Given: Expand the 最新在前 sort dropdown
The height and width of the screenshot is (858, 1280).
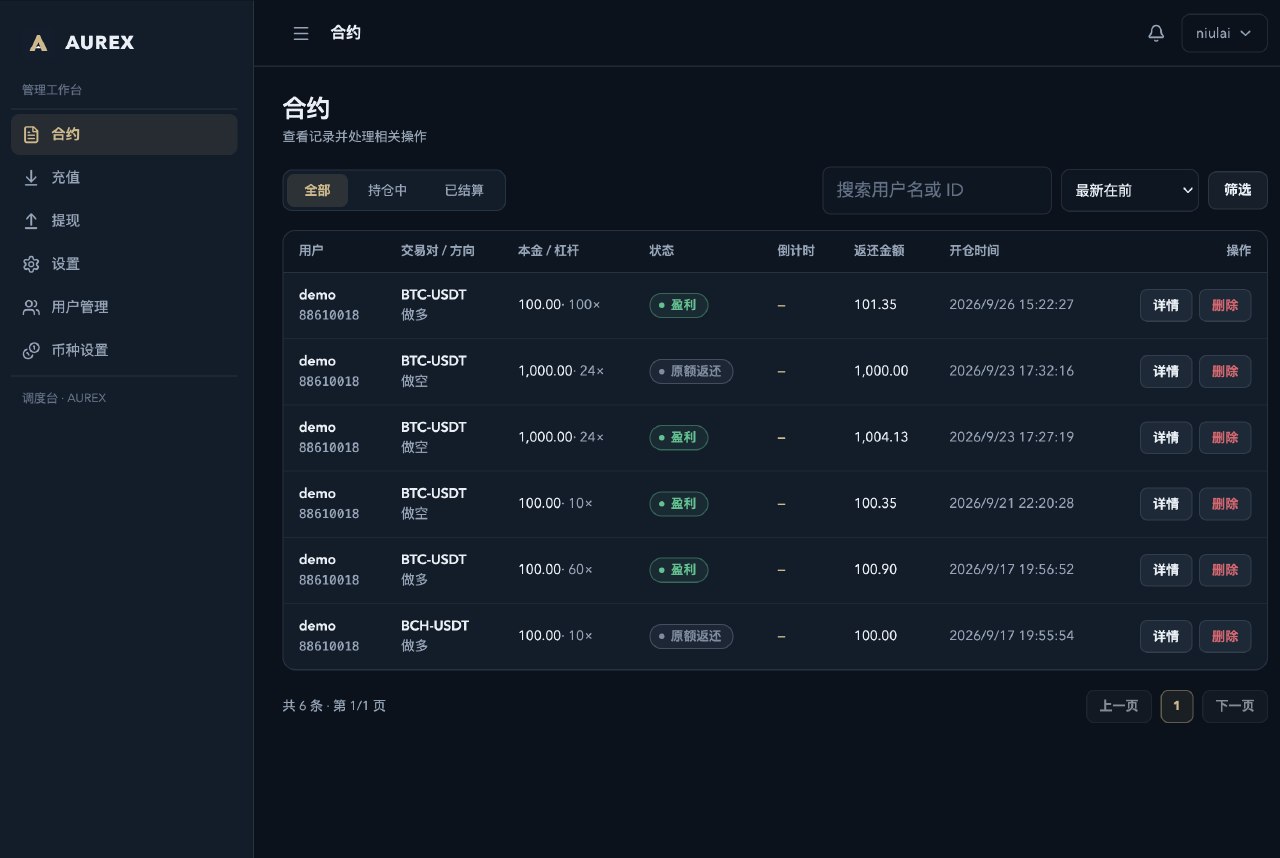Looking at the screenshot, I should pyautogui.click(x=1129, y=190).
